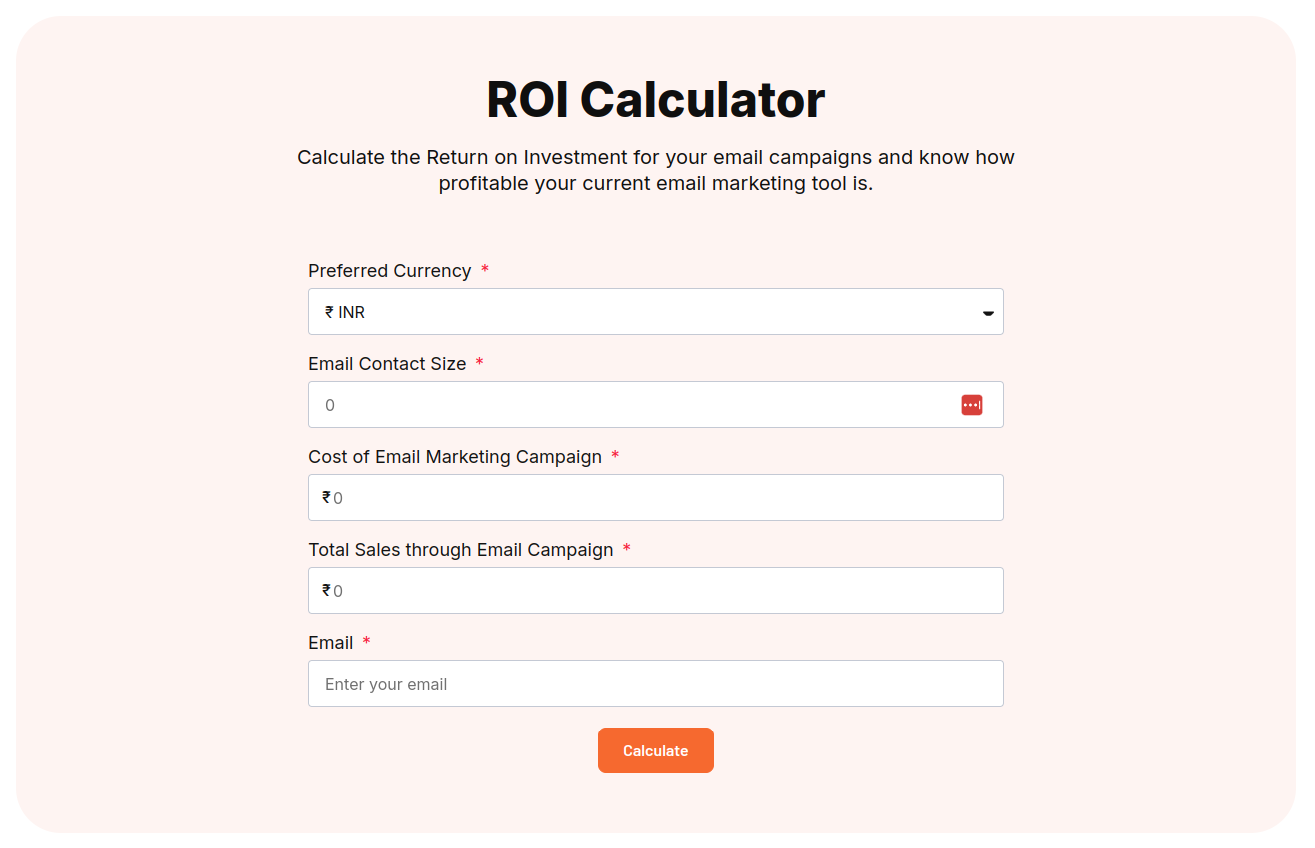Click the rupee symbol in Cost of Email Marketing field
This screenshot has width=1315, height=848.
click(x=325, y=497)
